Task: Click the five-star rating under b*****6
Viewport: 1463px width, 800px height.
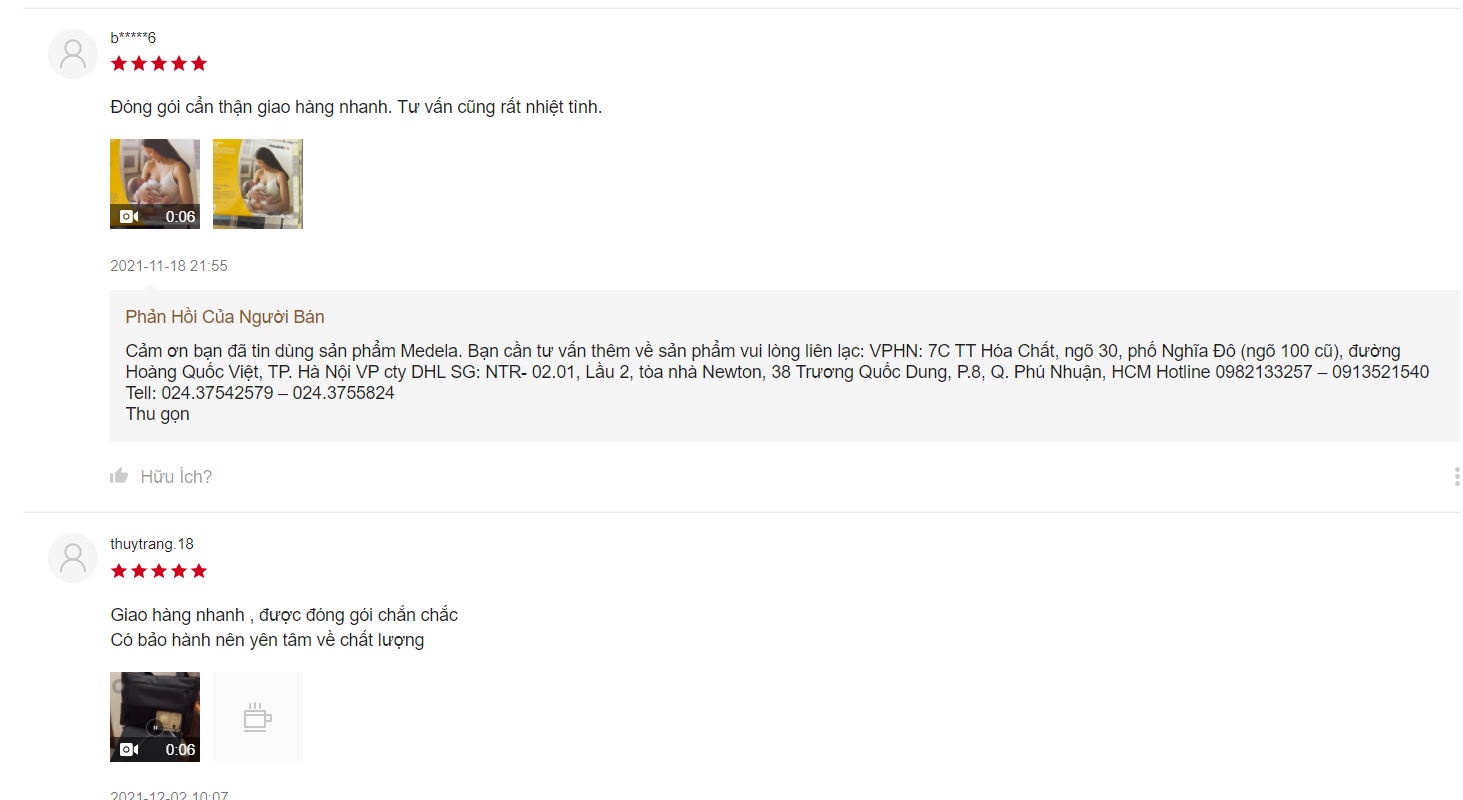Action: [x=159, y=64]
